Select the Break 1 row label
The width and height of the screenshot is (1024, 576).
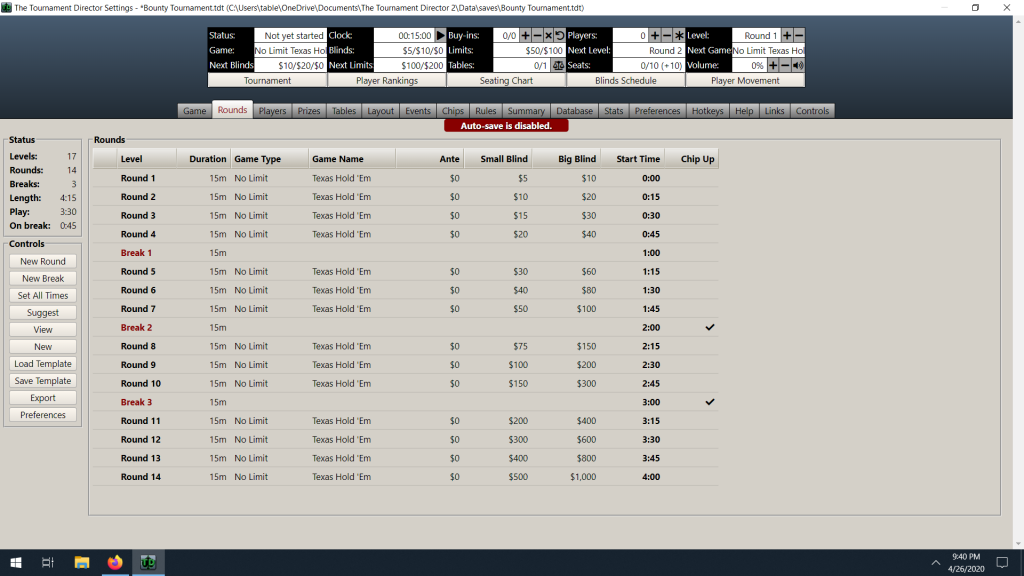coord(136,253)
